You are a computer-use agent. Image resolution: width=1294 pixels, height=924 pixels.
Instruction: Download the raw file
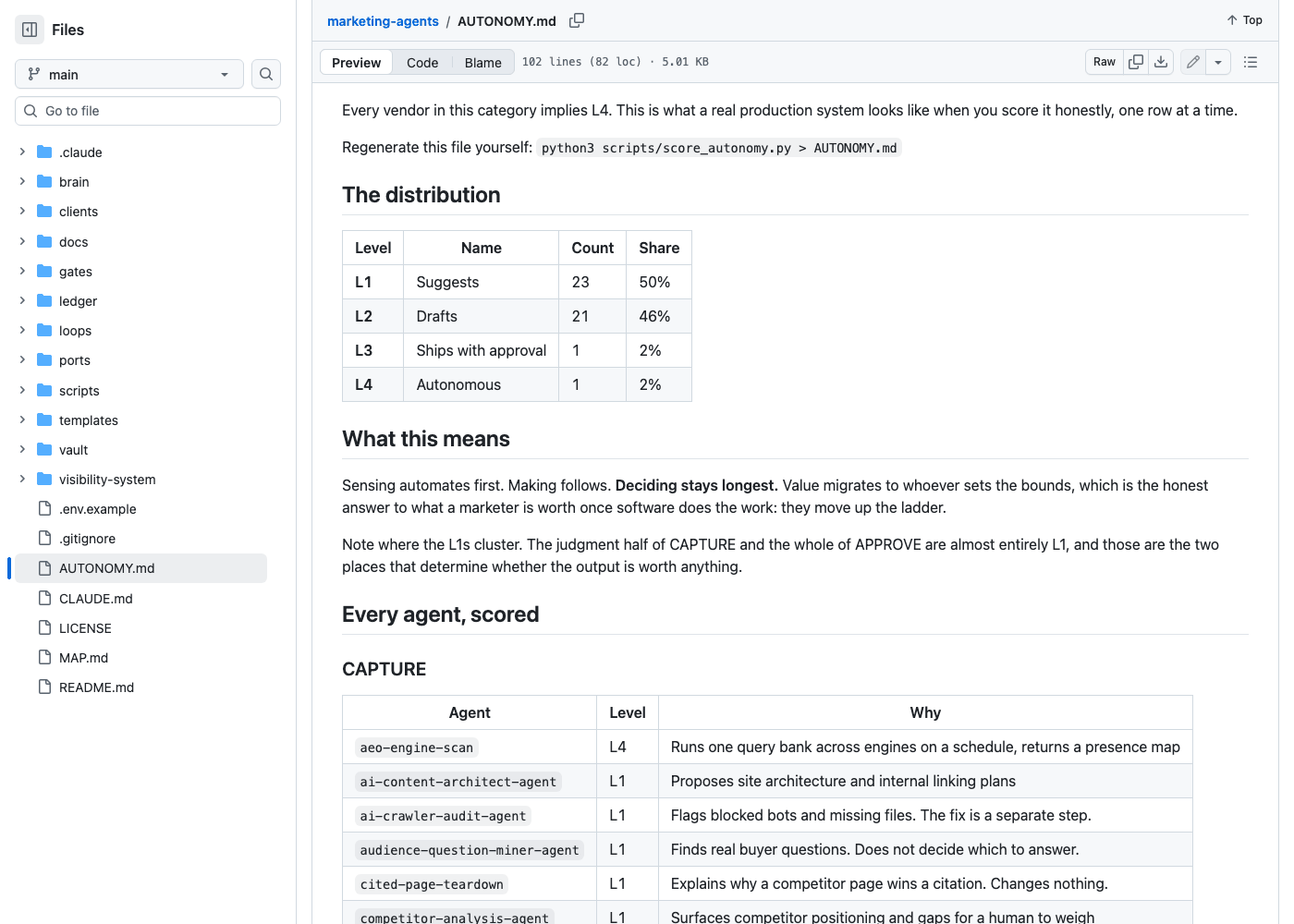(1161, 62)
